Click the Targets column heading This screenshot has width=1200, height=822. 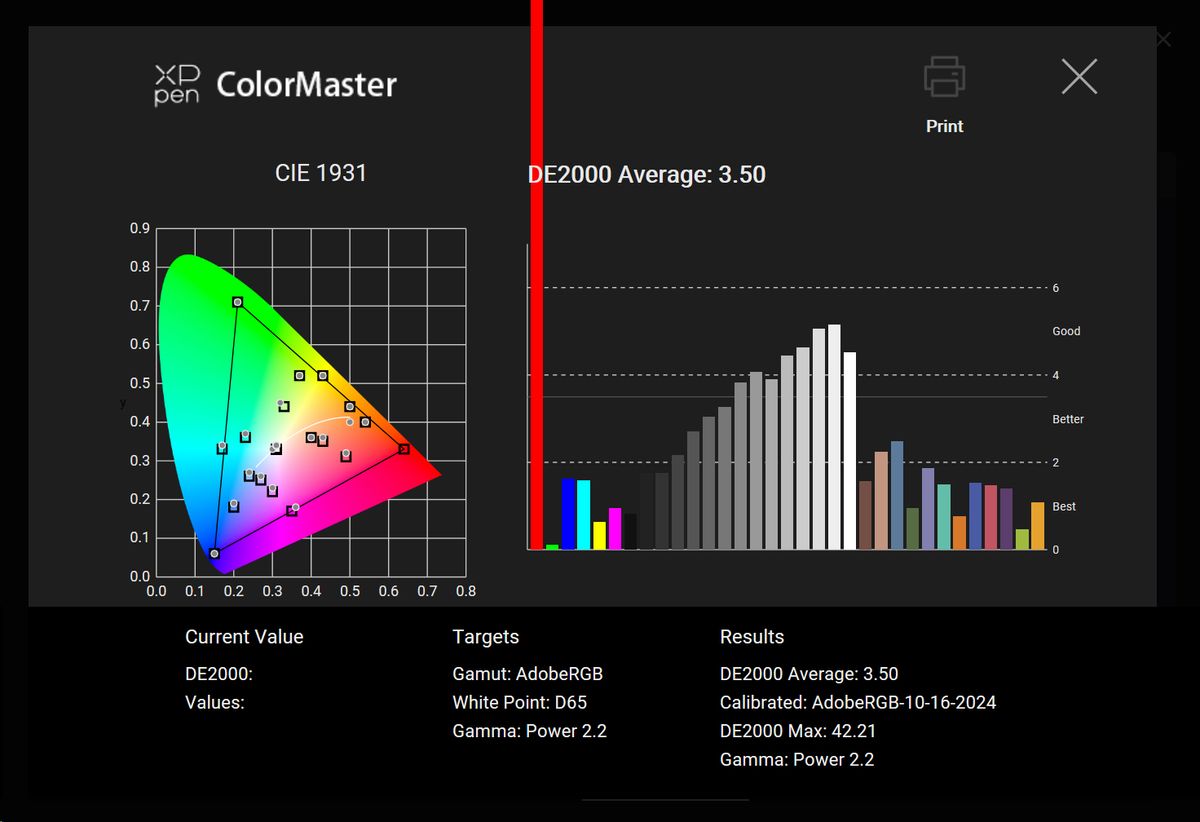point(486,637)
